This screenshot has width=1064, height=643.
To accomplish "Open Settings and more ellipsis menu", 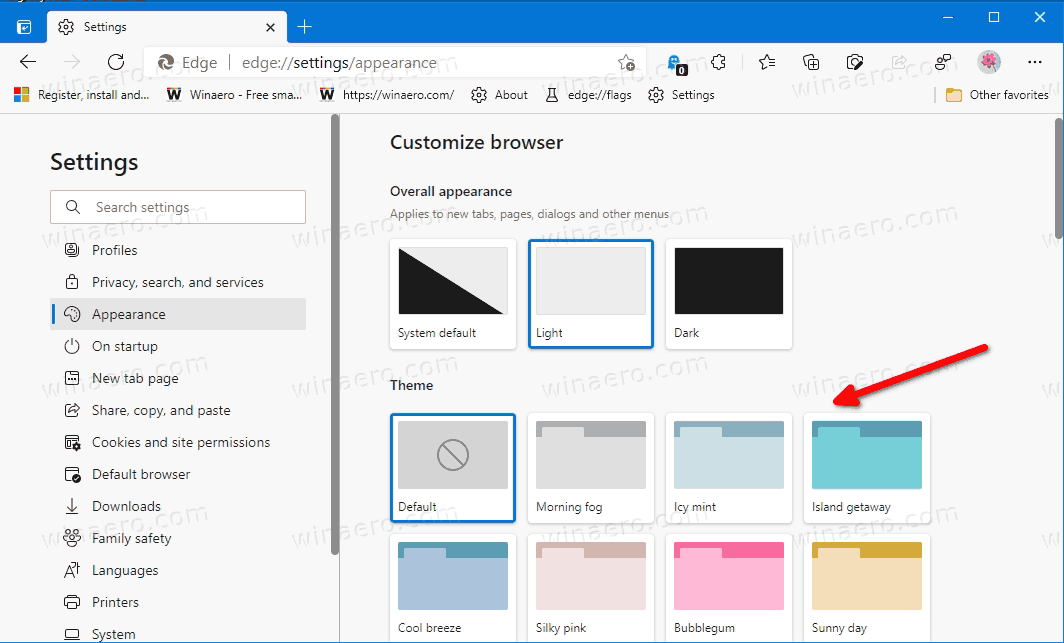I will tap(1035, 62).
